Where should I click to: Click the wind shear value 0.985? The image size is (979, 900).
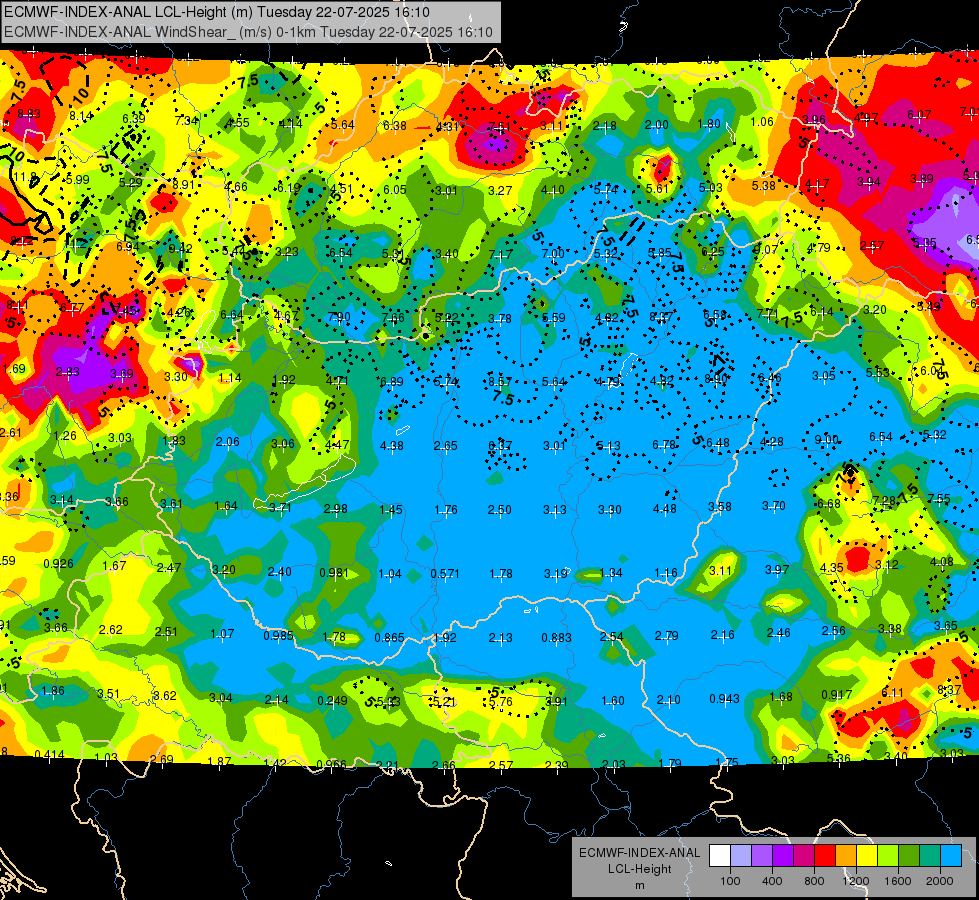[278, 635]
